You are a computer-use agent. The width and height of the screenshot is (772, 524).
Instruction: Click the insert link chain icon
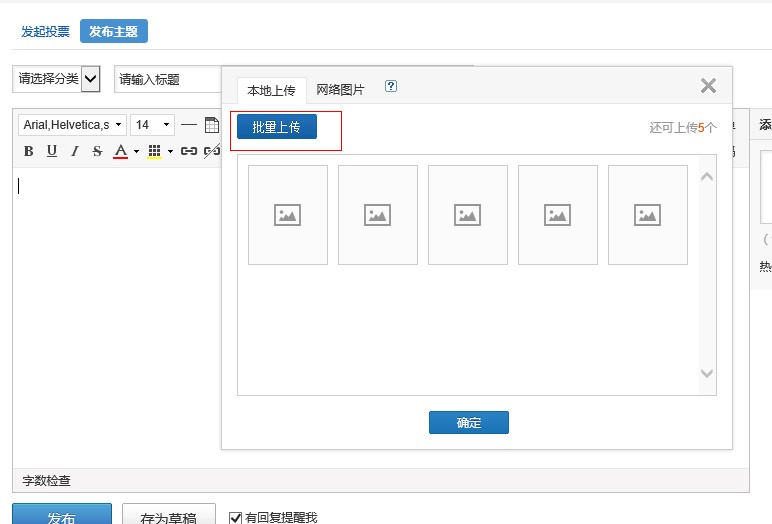[188, 151]
